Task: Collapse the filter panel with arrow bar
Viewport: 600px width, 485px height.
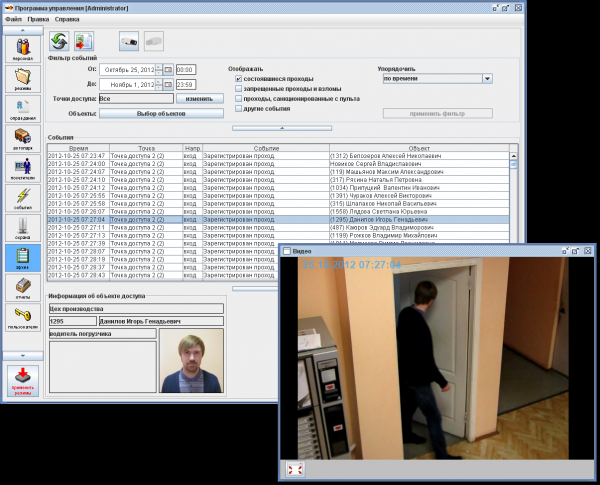Action: click(282, 128)
